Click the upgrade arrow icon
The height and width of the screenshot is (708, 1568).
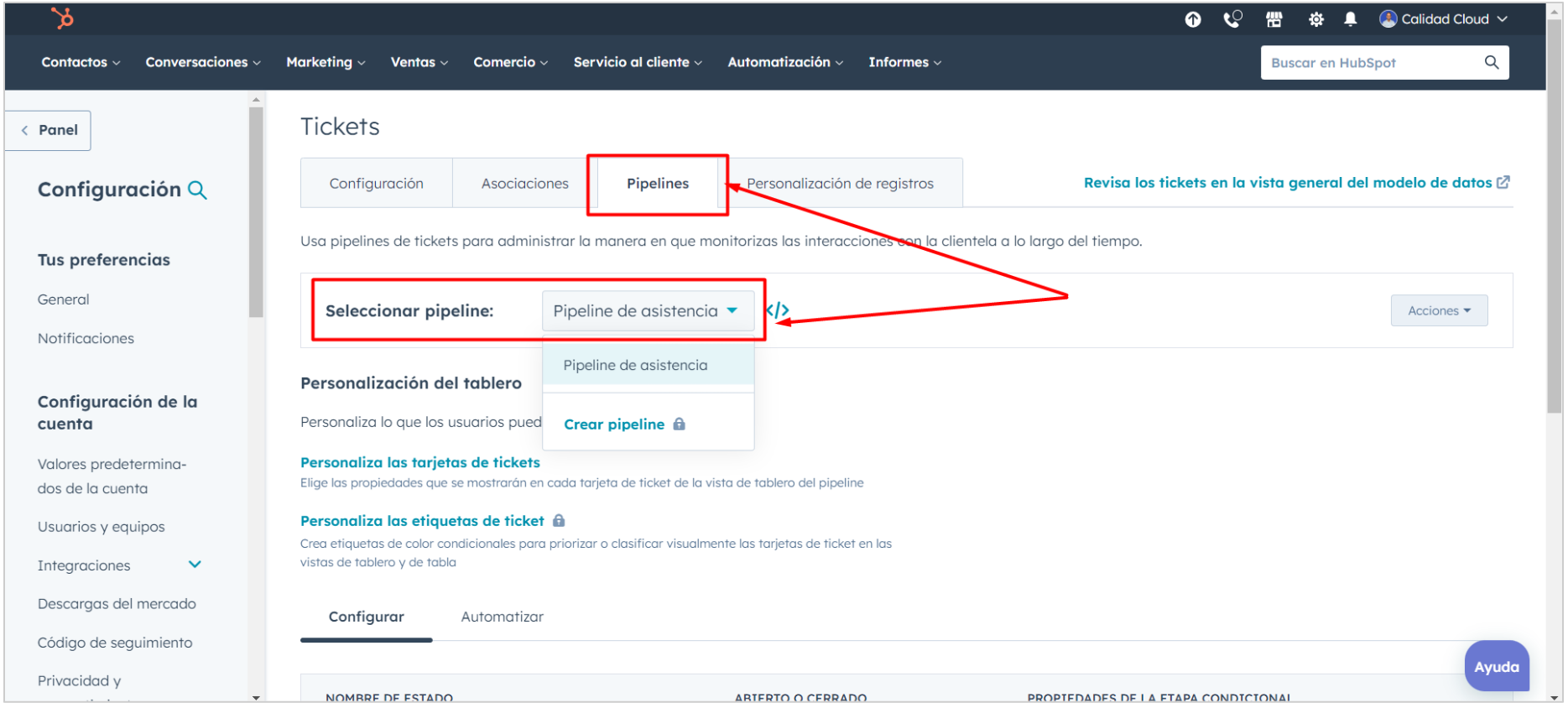(x=1192, y=19)
